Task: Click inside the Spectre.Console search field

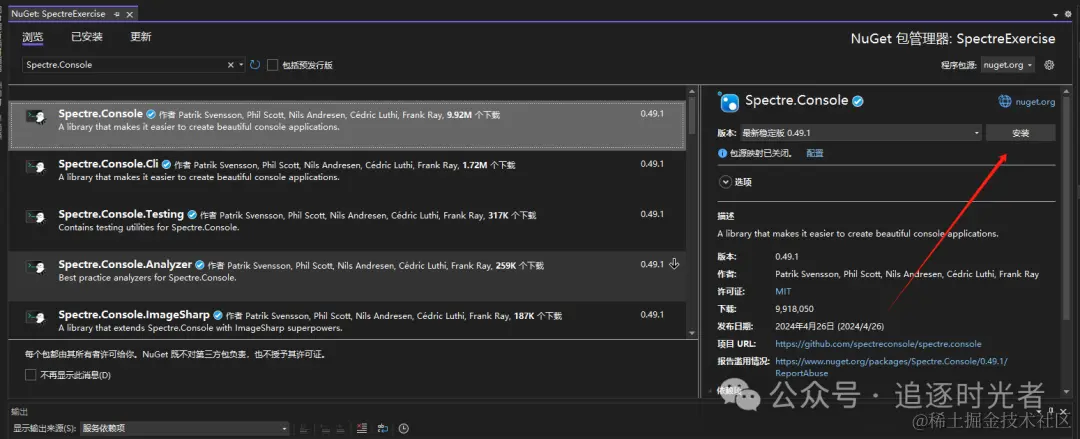Action: tap(124, 65)
